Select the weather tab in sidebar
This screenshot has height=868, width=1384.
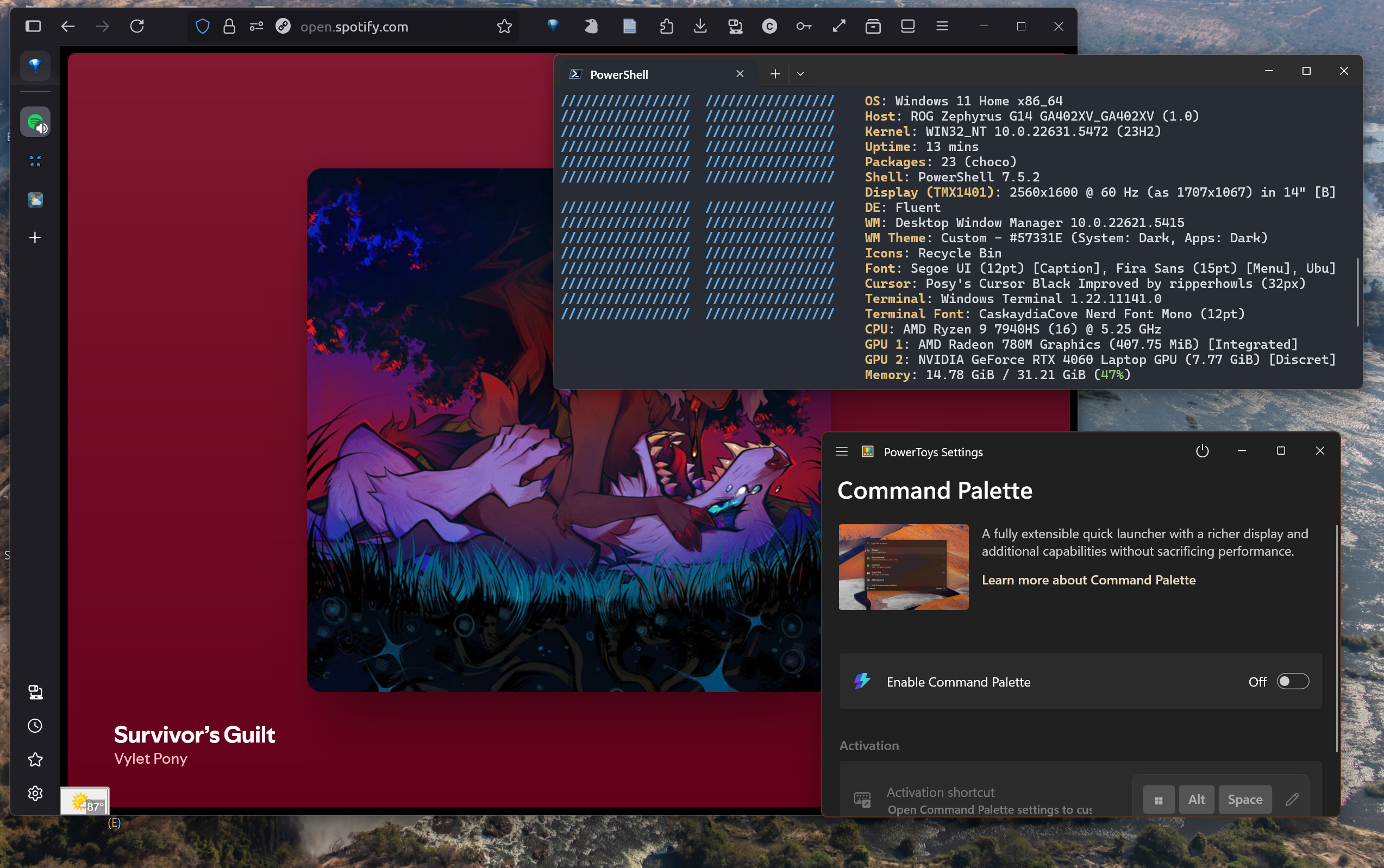[x=35, y=200]
